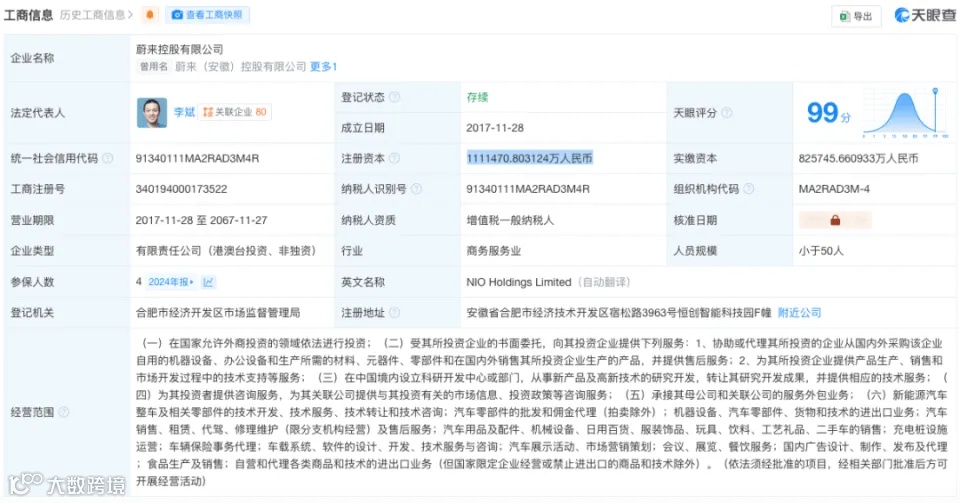Open the 查看工商快照 snapshot button
Screen dimensions: 960x503
click(207, 15)
